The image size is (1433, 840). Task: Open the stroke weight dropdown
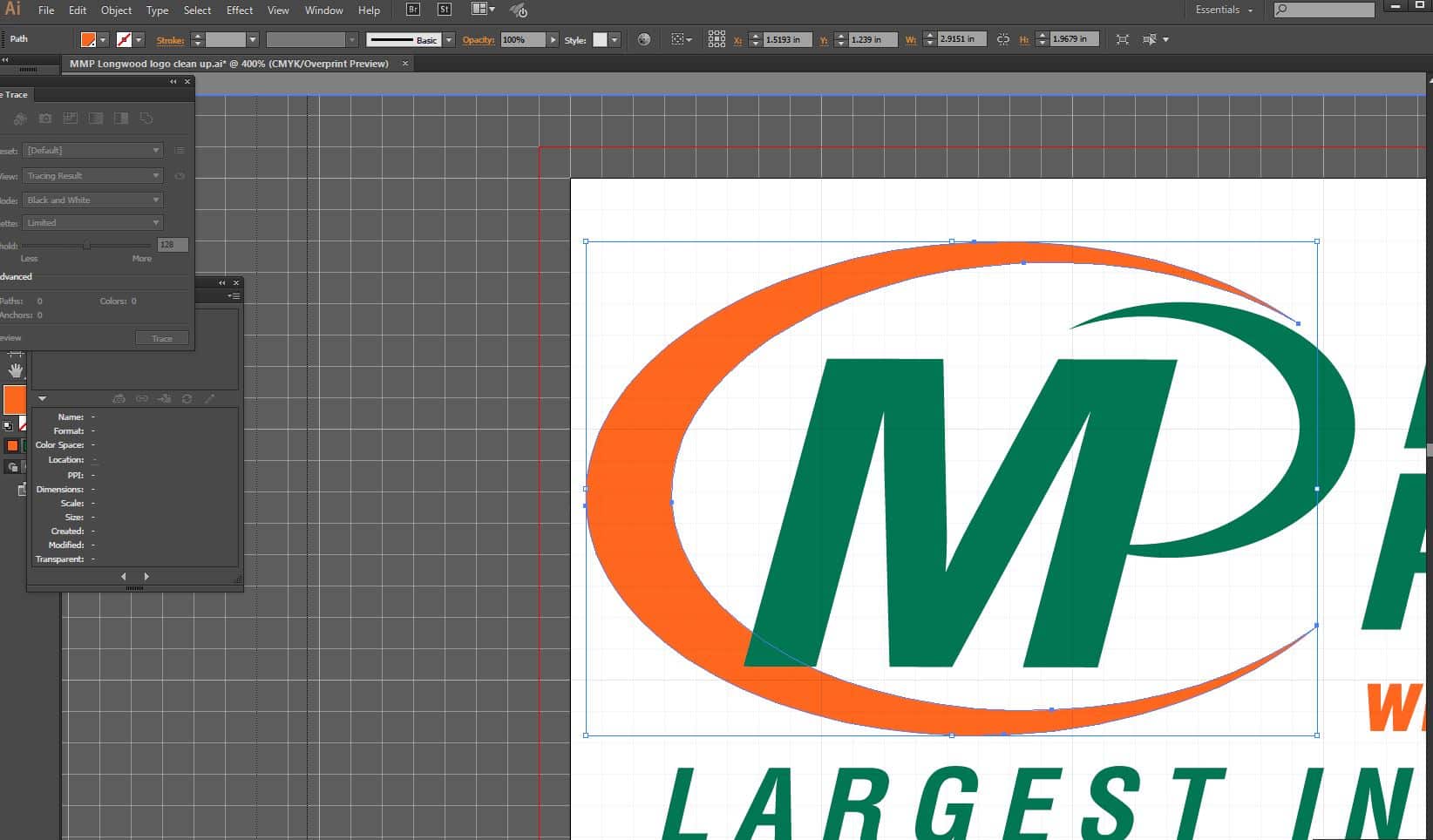252,40
